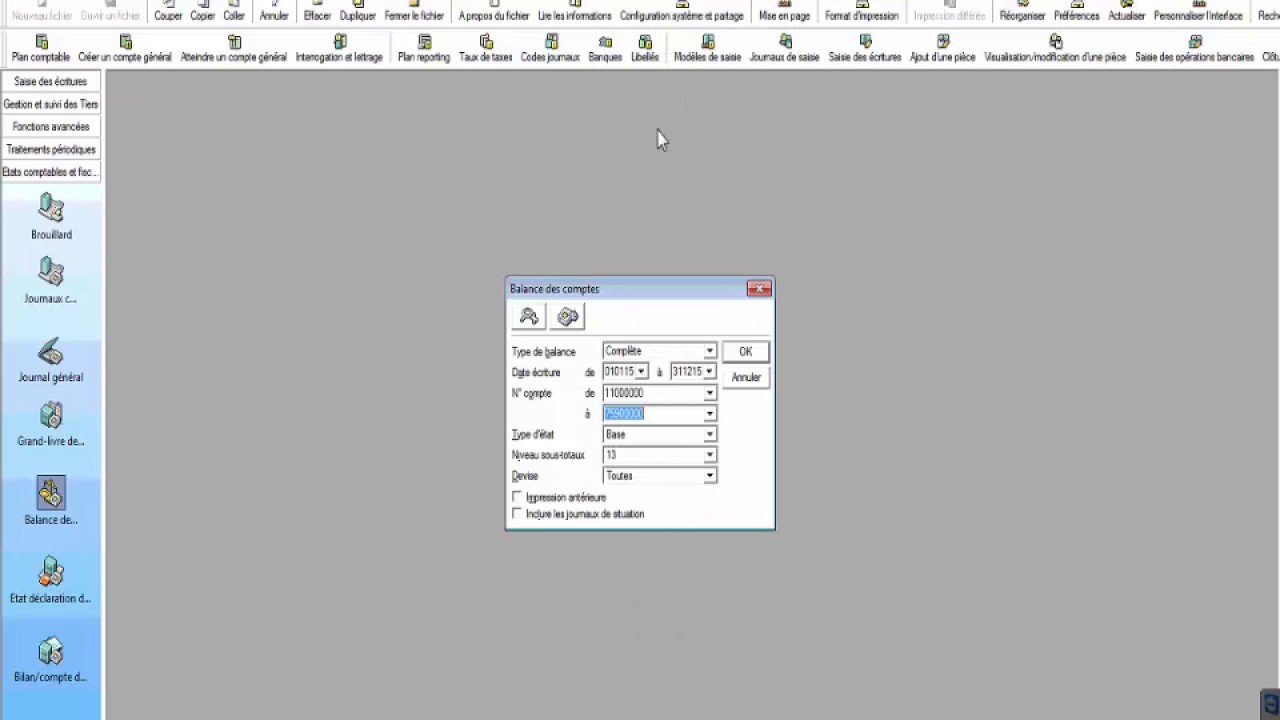The width and height of the screenshot is (1280, 720).
Task: Open Grand-livre de... sidebar icon
Action: [x=51, y=424]
